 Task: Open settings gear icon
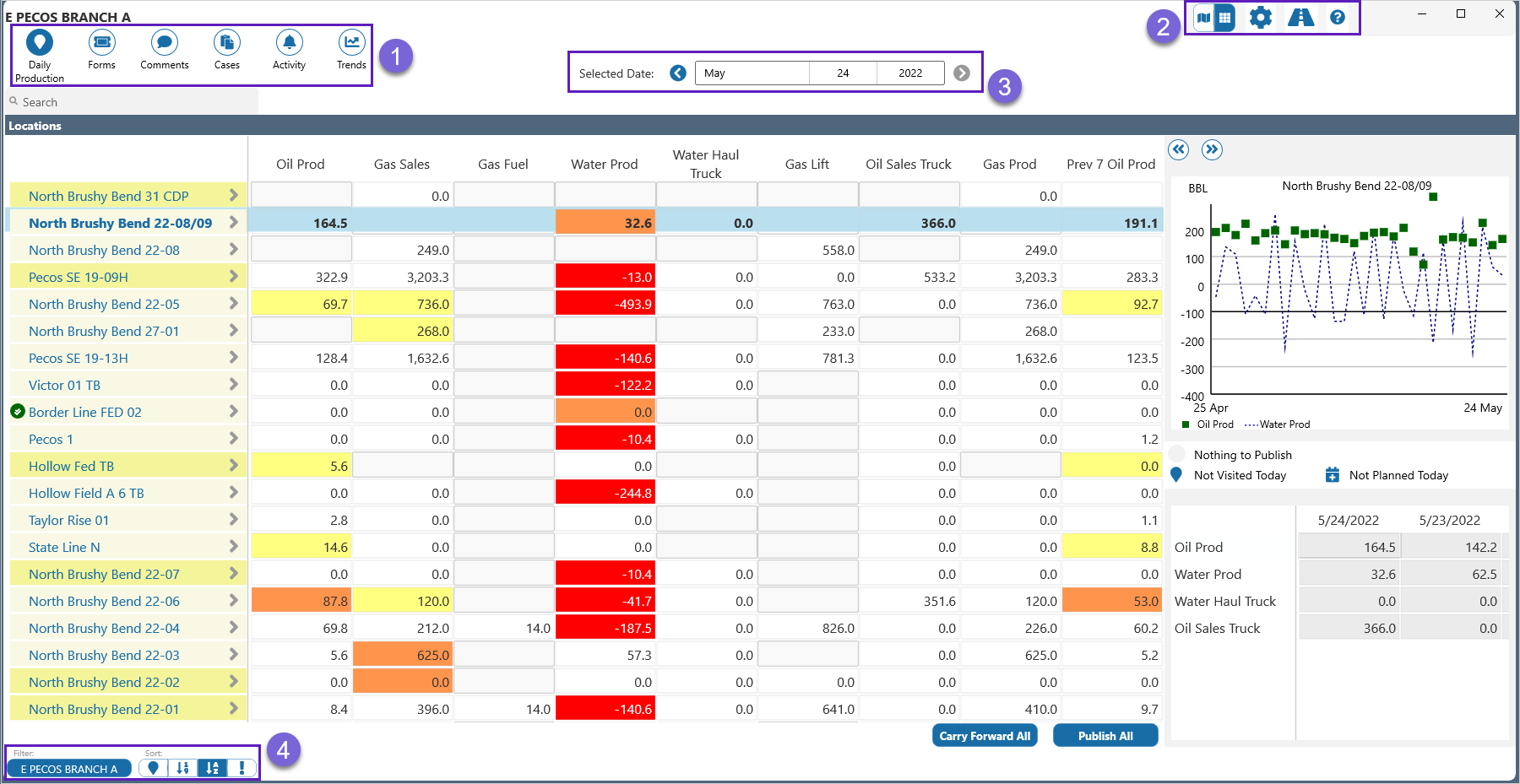pos(1260,17)
